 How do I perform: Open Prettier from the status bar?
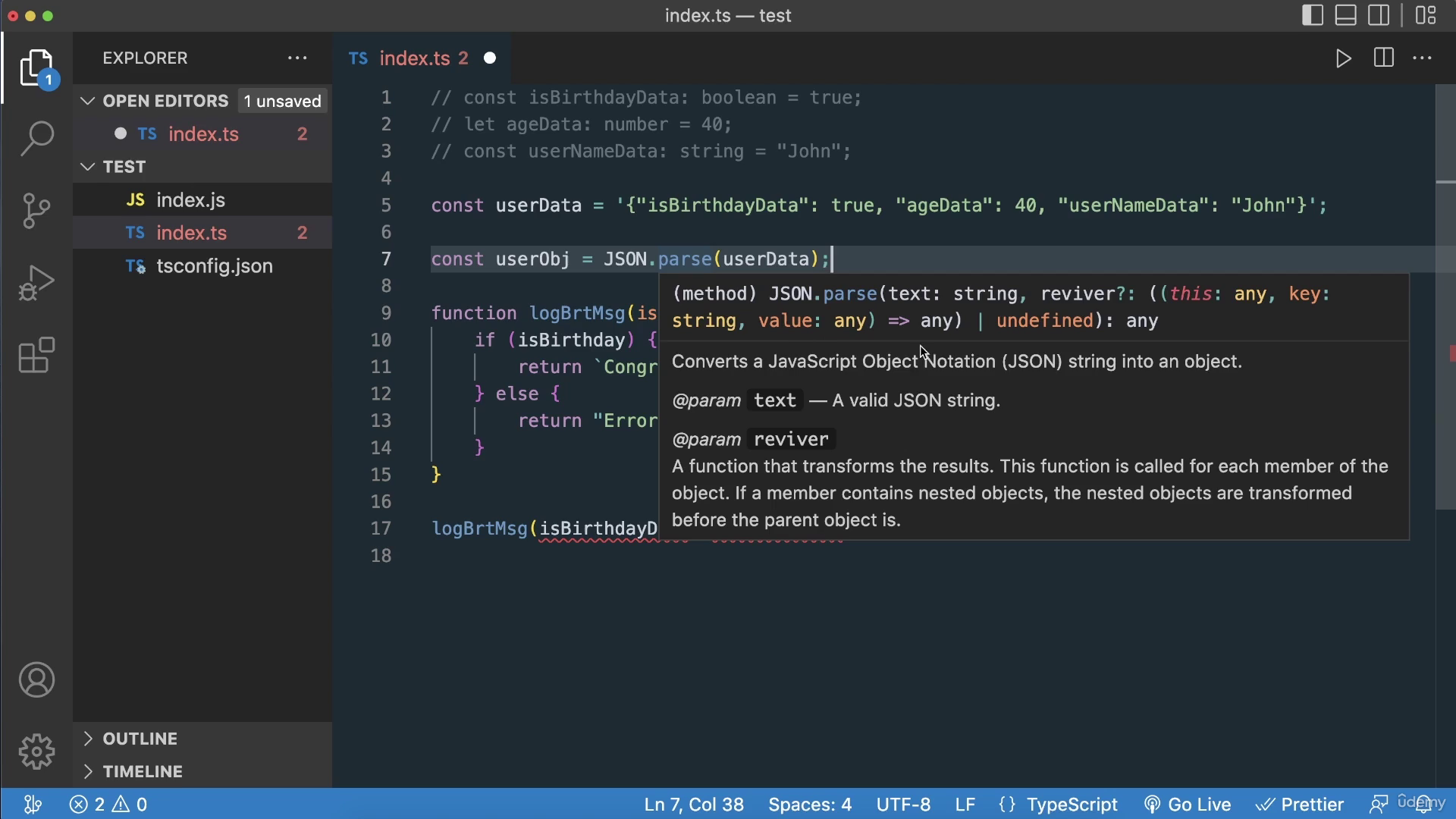tap(1300, 805)
